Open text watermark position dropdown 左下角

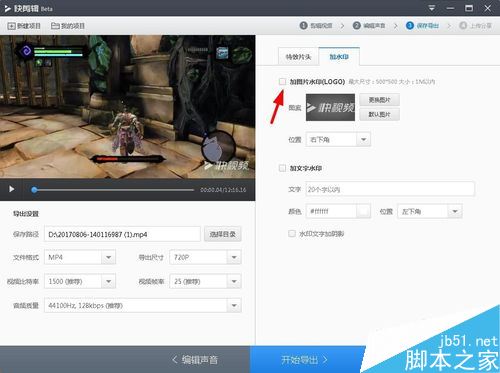pyautogui.click(x=430, y=211)
